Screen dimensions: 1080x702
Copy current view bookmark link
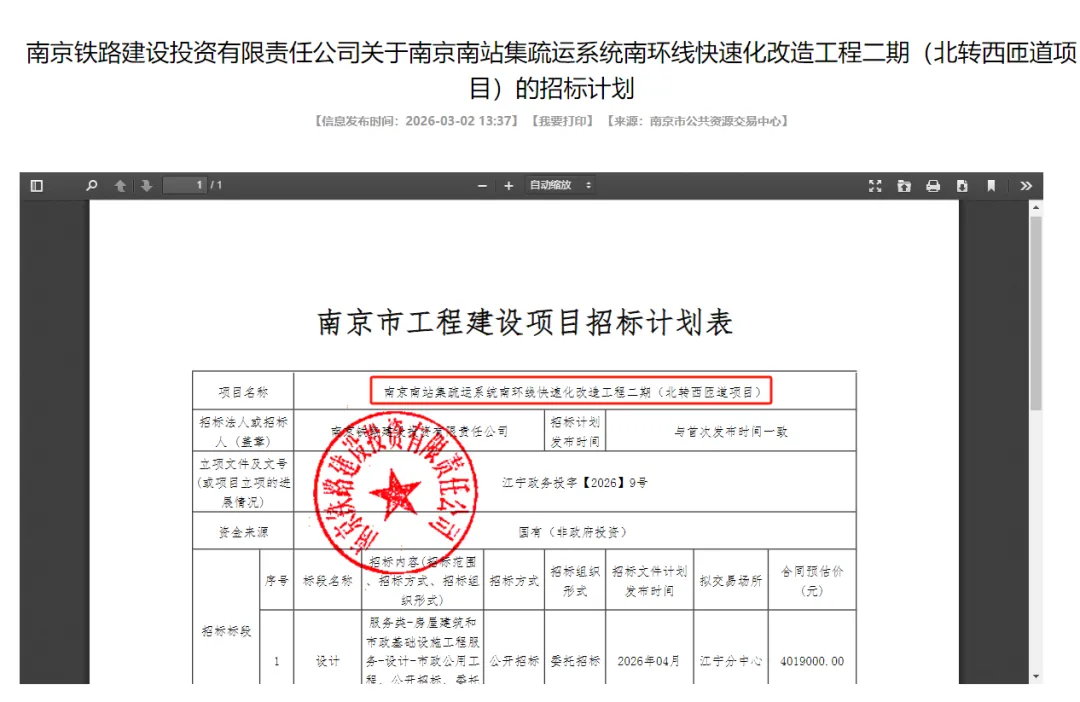coord(991,186)
